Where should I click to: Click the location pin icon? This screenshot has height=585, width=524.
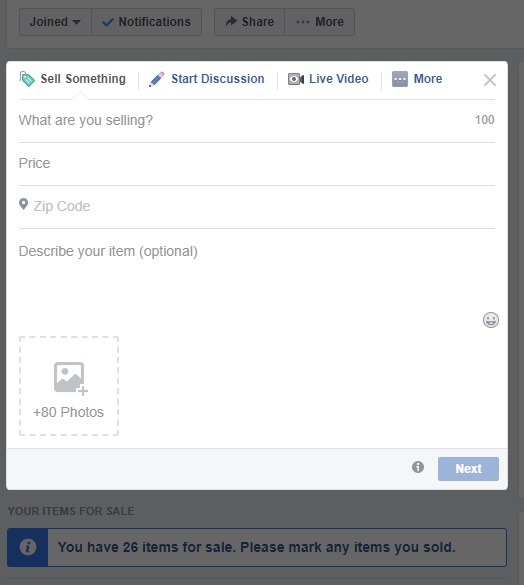24,204
